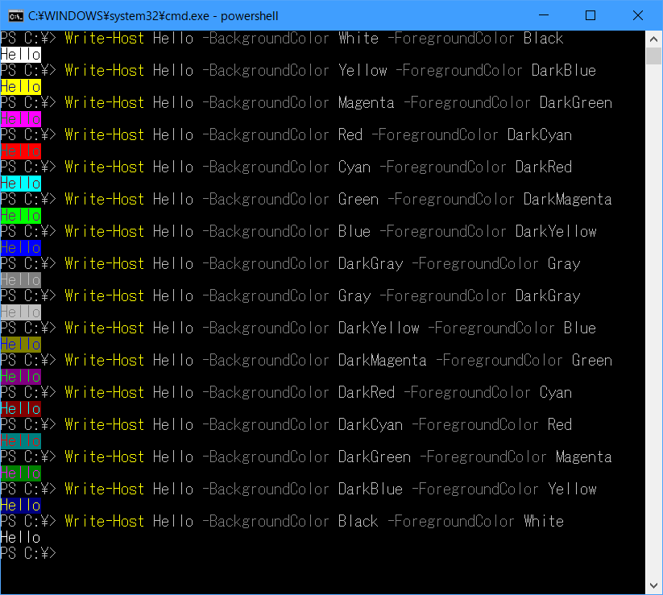Click Red after -ForegroundColor in DarkCyan command

[x=560, y=425]
